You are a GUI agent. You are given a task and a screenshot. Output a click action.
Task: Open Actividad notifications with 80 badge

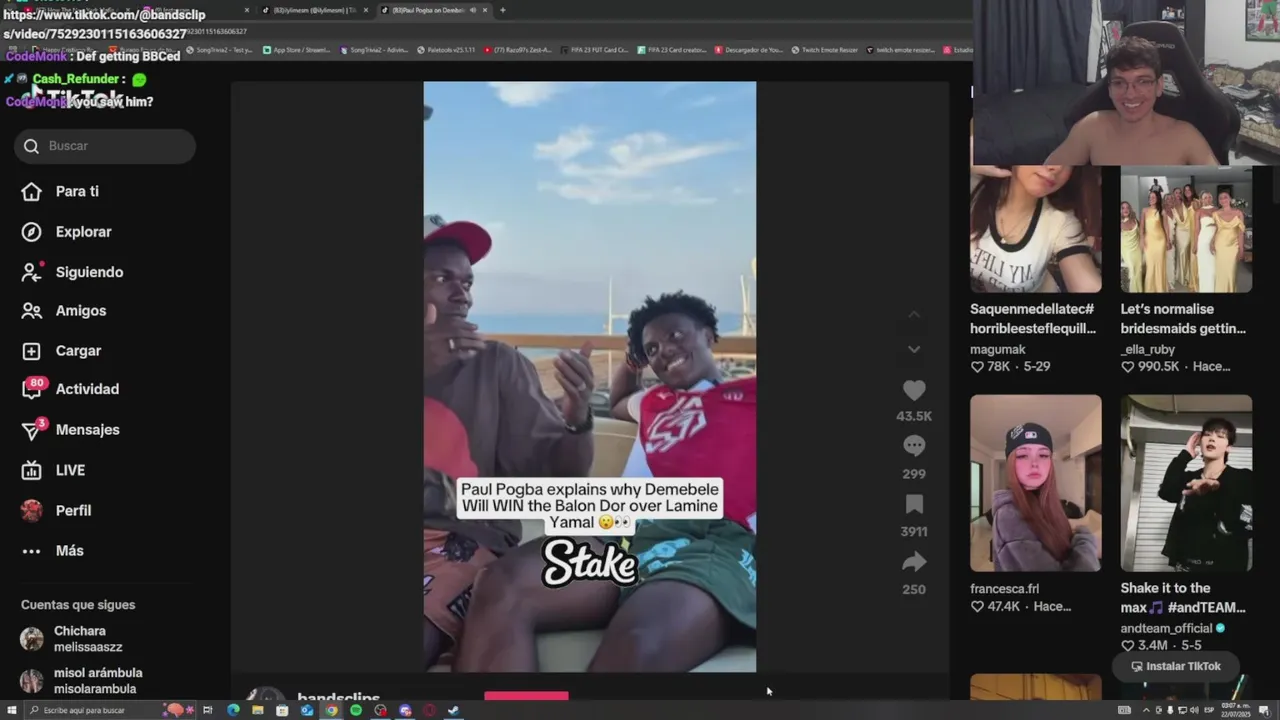coord(70,389)
